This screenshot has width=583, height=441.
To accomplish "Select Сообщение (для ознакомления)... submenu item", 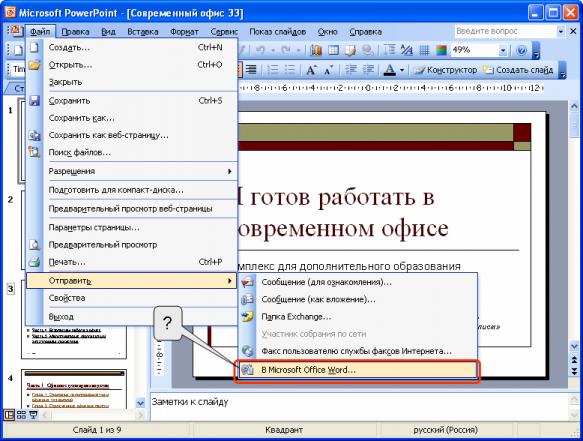I will tap(358, 282).
